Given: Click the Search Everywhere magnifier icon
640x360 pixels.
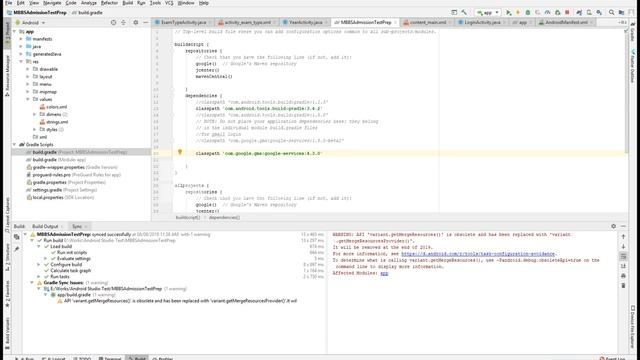Looking at the screenshot, I should (611, 13).
